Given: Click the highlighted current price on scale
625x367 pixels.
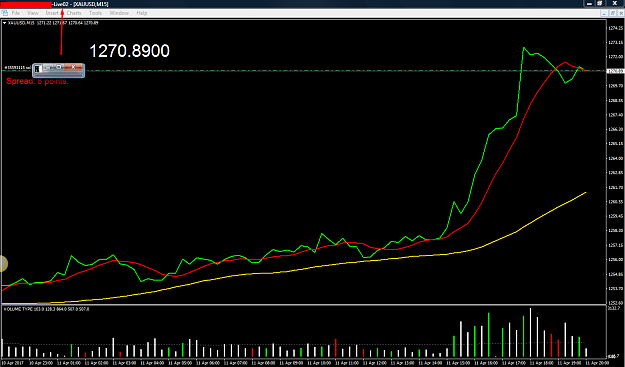Looking at the screenshot, I should point(615,71).
